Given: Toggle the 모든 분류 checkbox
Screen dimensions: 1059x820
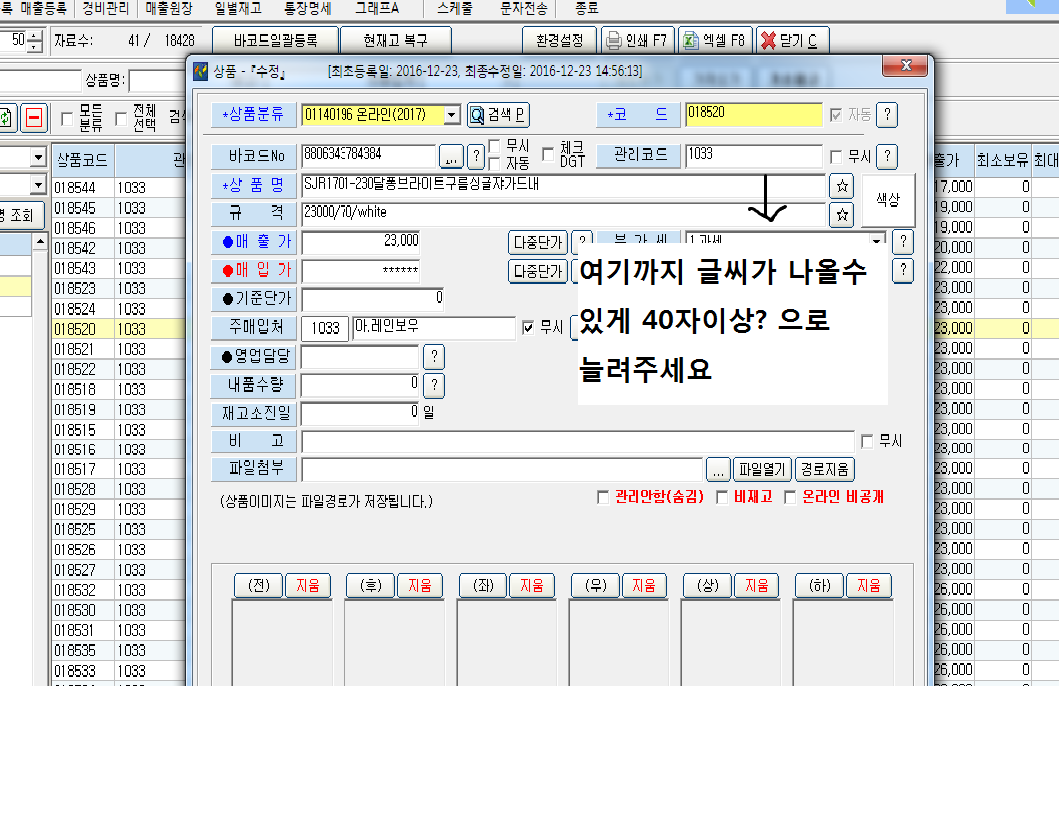Looking at the screenshot, I should tap(67, 119).
